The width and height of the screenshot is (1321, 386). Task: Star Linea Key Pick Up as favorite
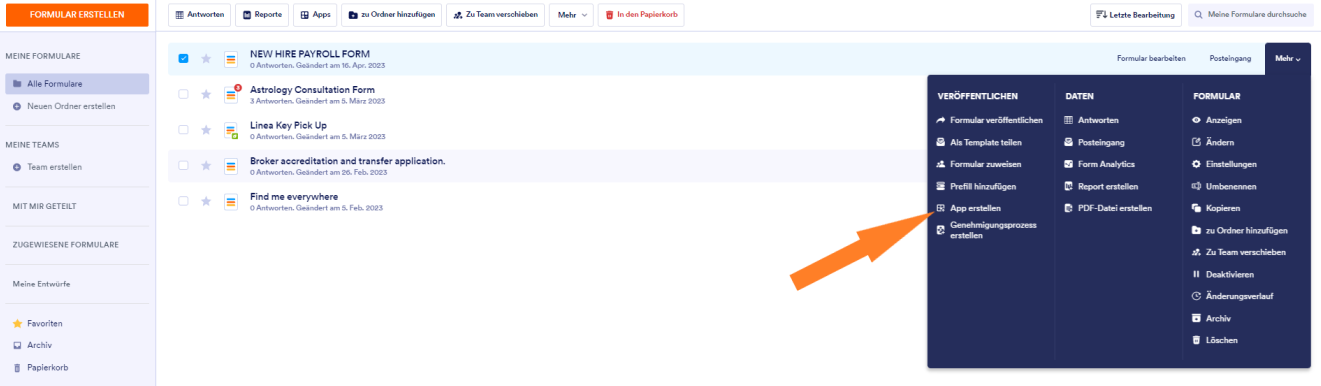[x=206, y=130]
